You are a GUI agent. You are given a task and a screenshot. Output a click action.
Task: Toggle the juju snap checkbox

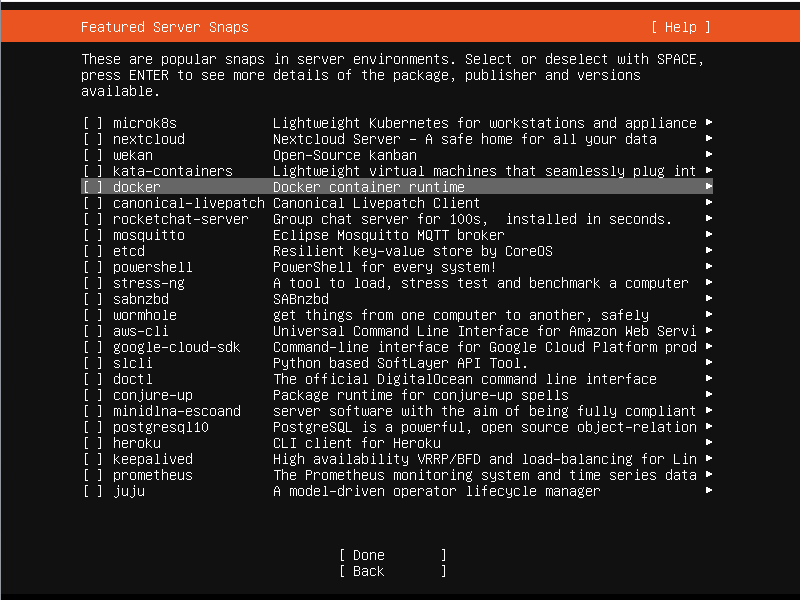(93, 491)
